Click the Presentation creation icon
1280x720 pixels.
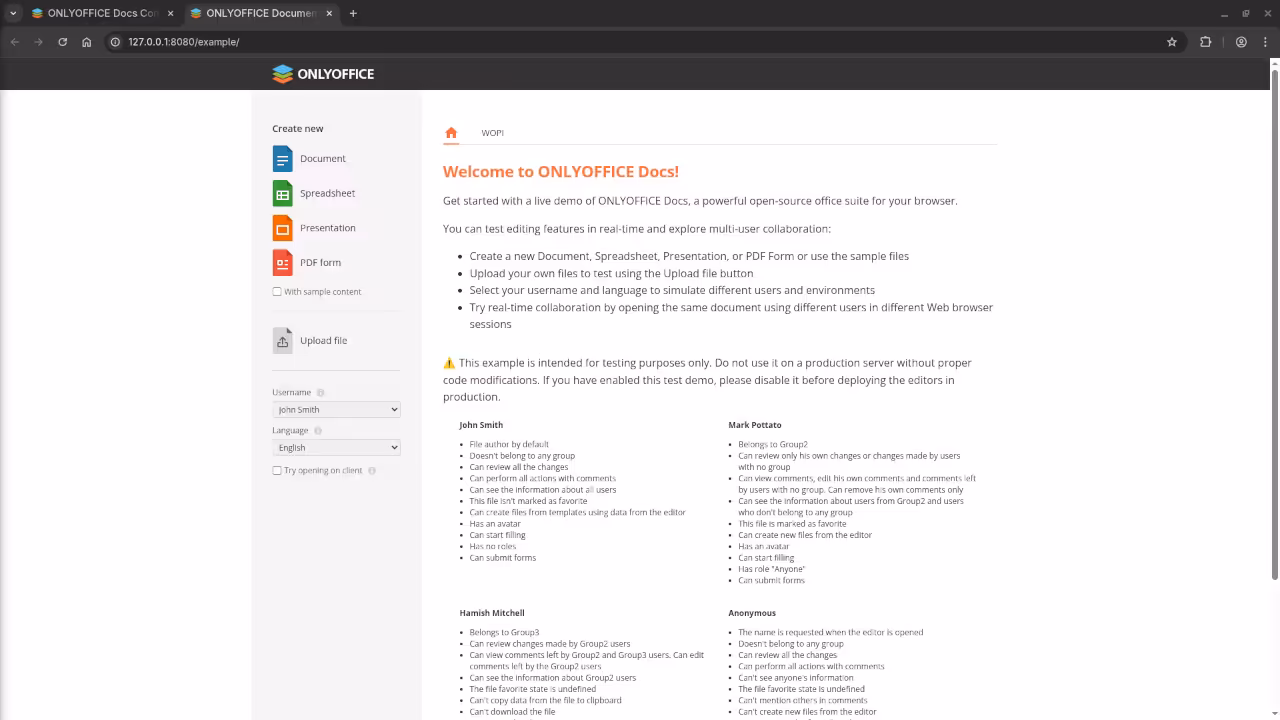pyautogui.click(x=281, y=227)
